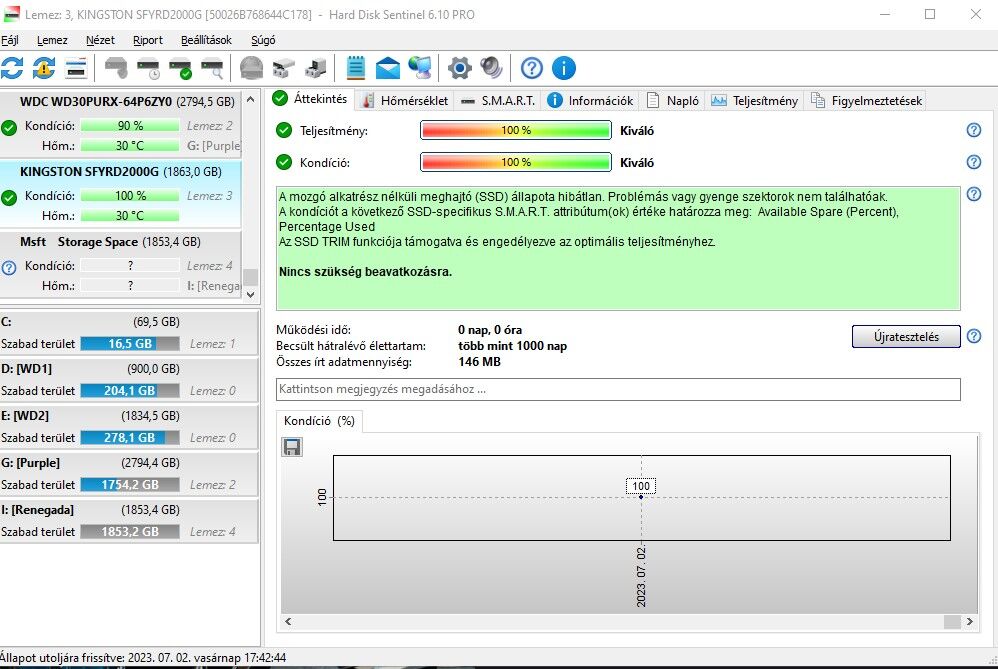Screen dimensions: 998x669
Task: Click the Újratesztelés button
Action: pos(906,337)
